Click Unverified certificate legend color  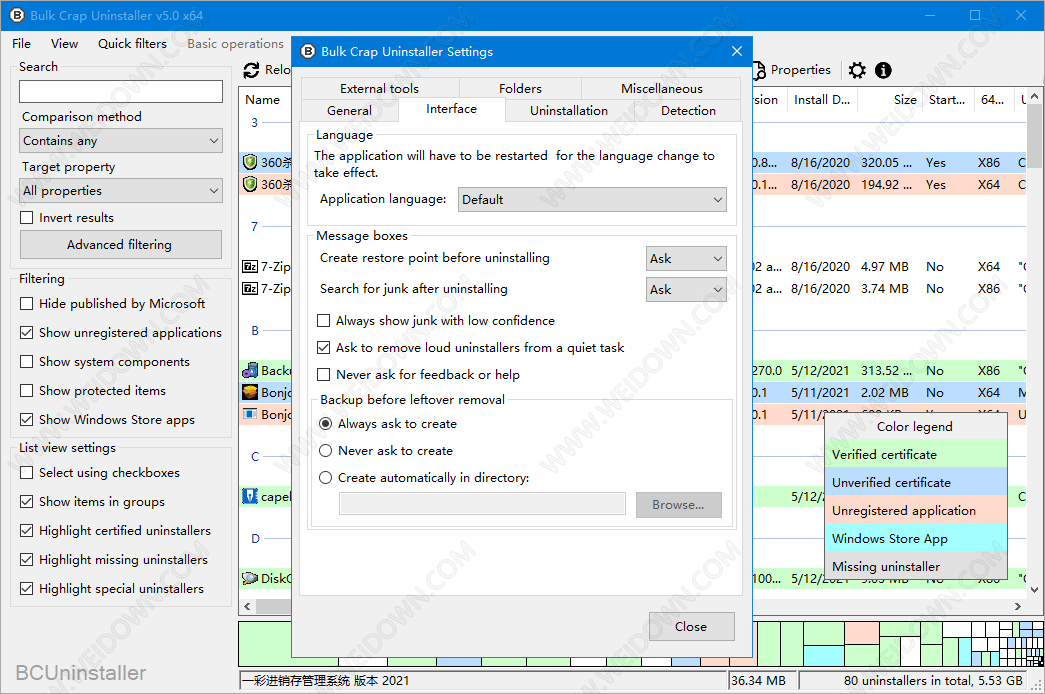click(x=915, y=483)
